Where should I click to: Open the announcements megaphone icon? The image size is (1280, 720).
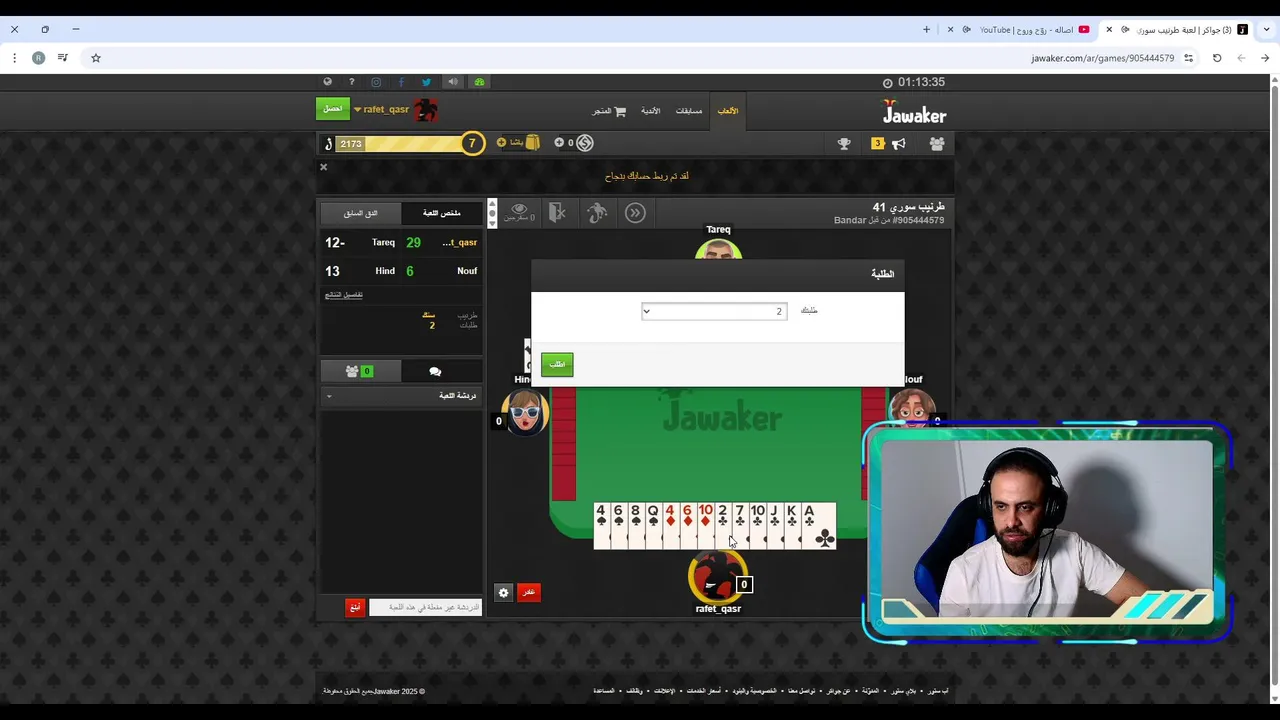point(898,144)
